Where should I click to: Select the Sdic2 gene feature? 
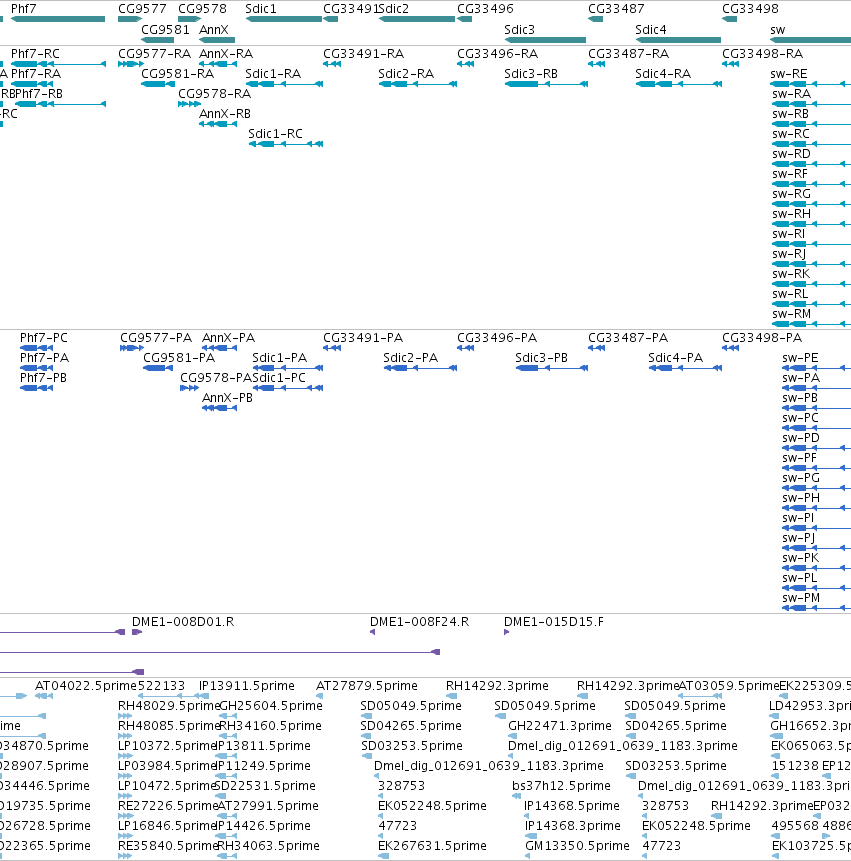[x=417, y=19]
